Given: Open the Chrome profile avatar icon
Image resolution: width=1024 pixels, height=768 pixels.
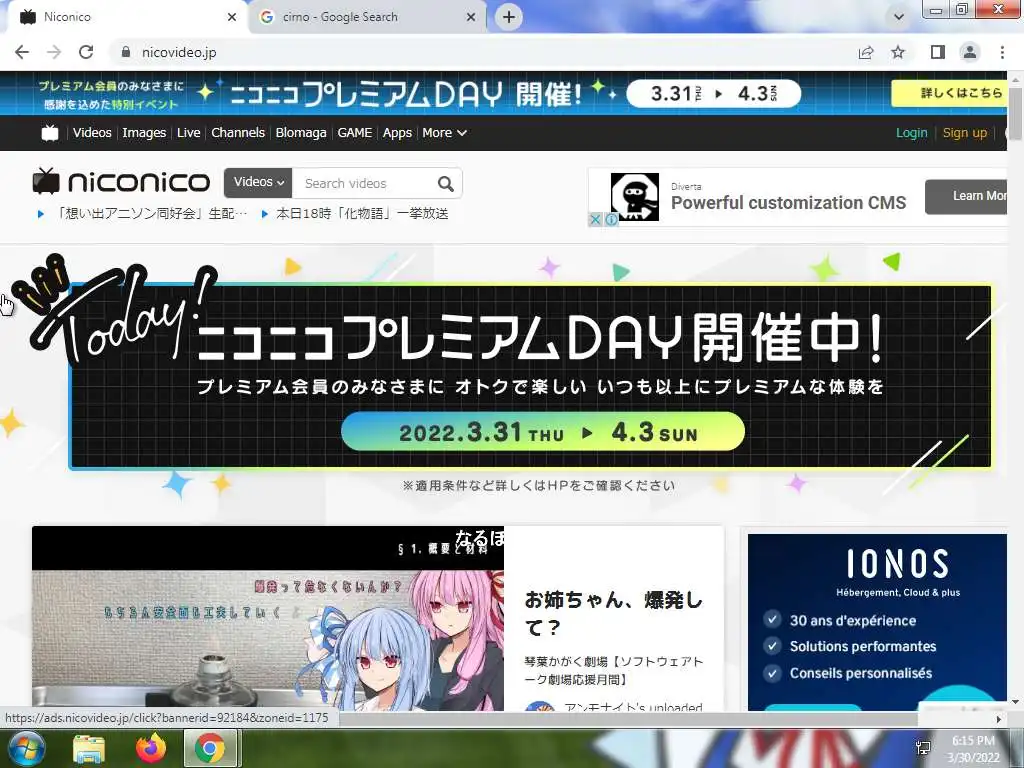Looking at the screenshot, I should click(x=970, y=52).
